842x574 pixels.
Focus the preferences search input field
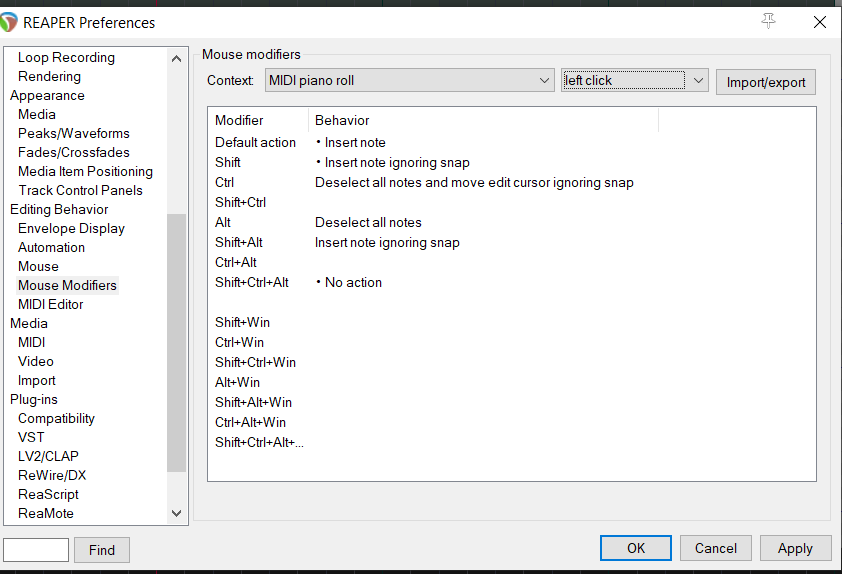36,550
